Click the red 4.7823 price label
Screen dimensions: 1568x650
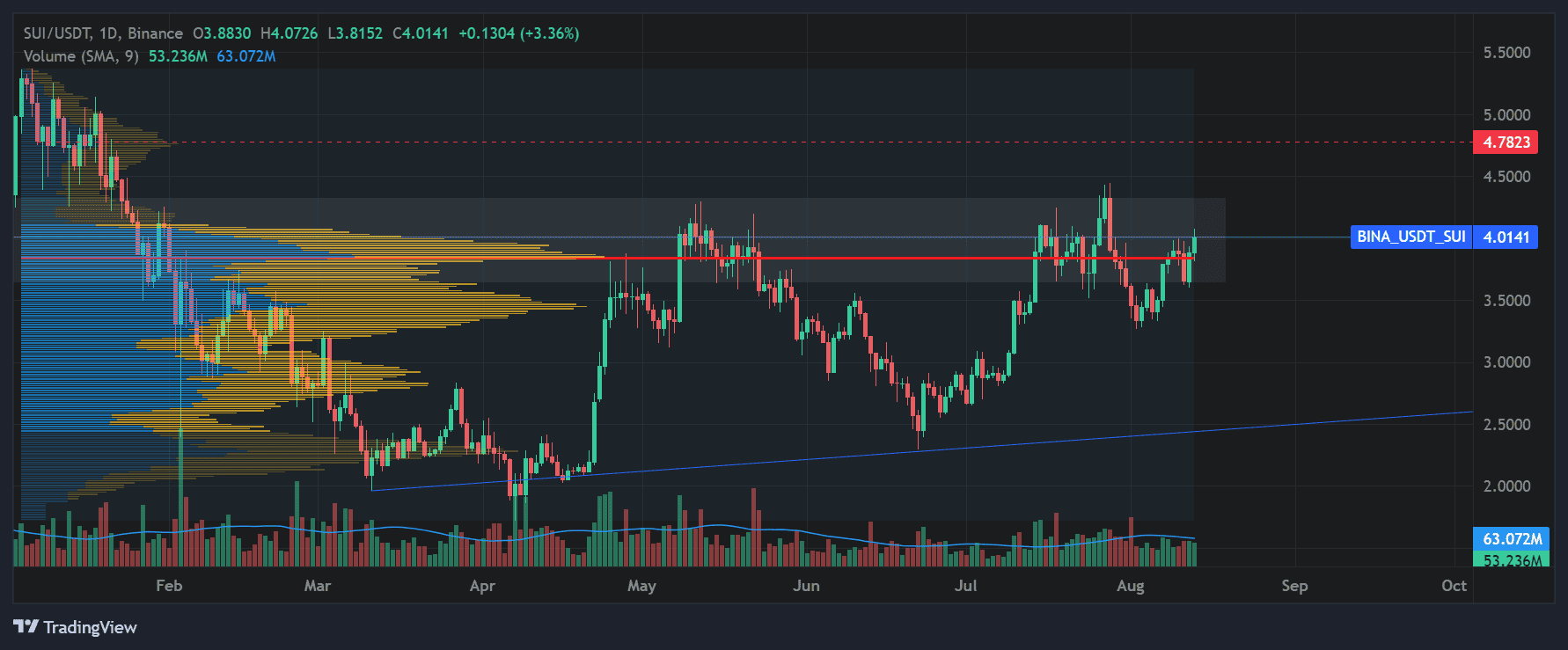(x=1505, y=142)
